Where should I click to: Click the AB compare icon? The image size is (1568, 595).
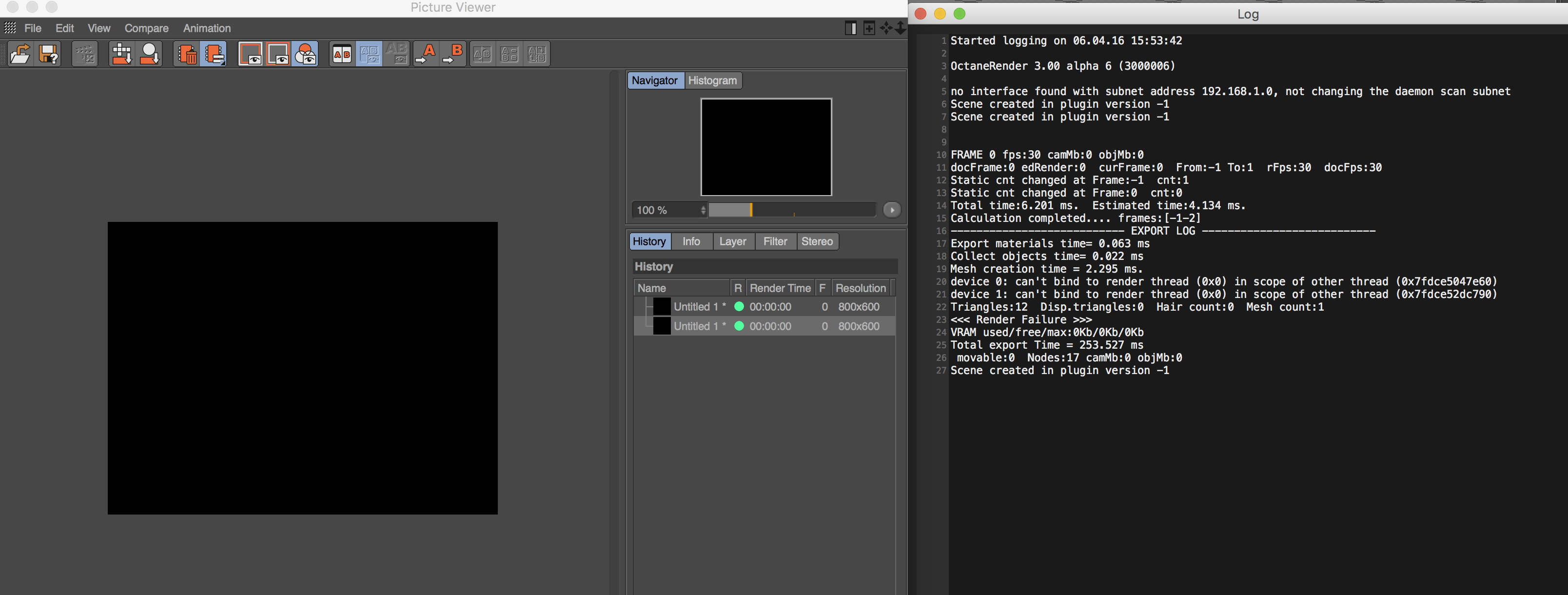pos(342,55)
